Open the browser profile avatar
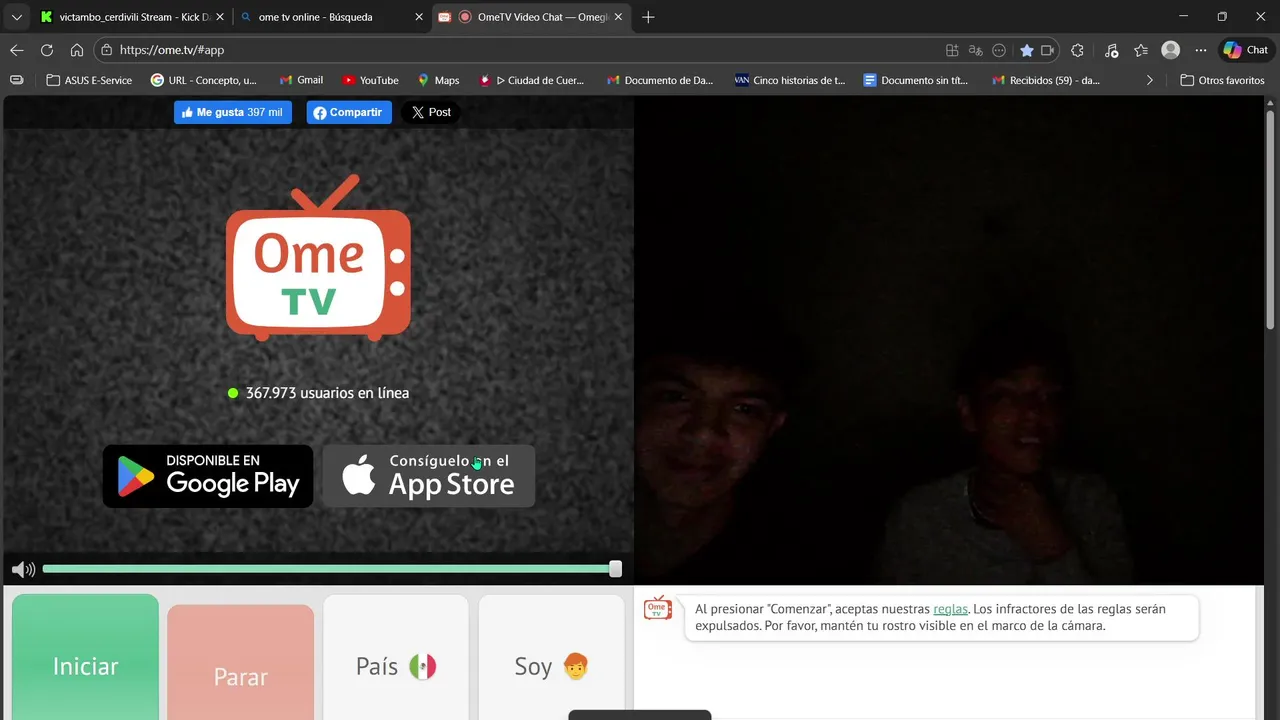Viewport: 1280px width, 720px height. 1171,50
